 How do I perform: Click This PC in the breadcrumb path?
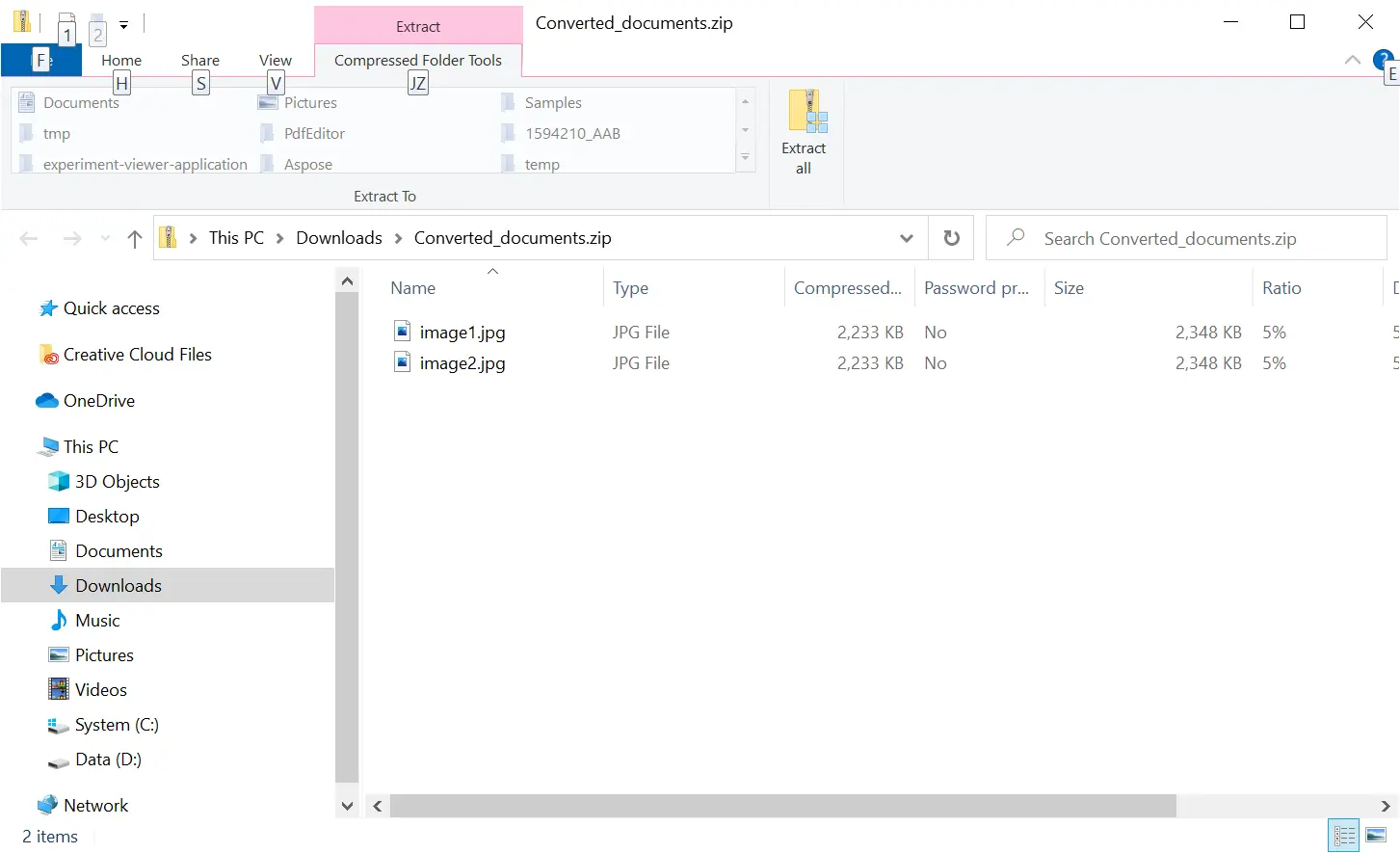tap(236, 237)
